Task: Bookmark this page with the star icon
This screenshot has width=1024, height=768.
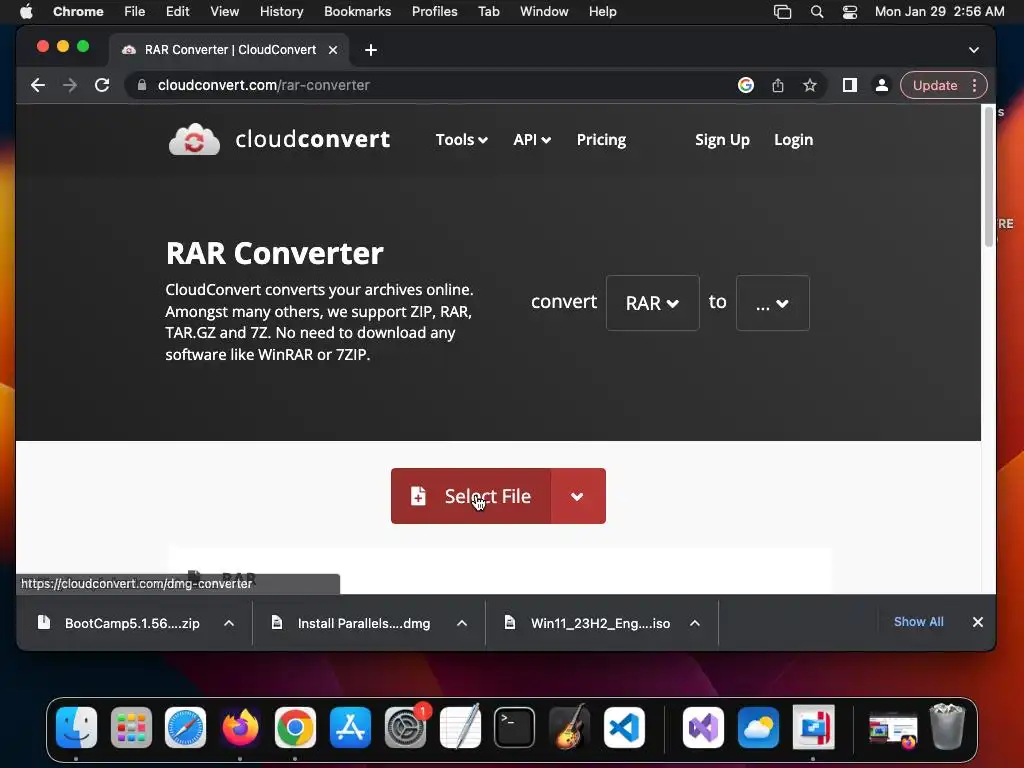Action: point(810,85)
